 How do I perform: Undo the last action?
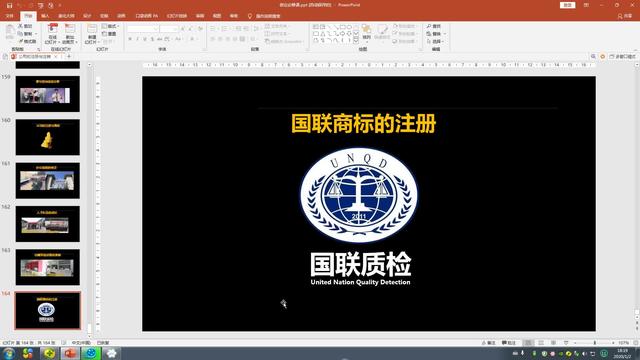(x=20, y=5)
